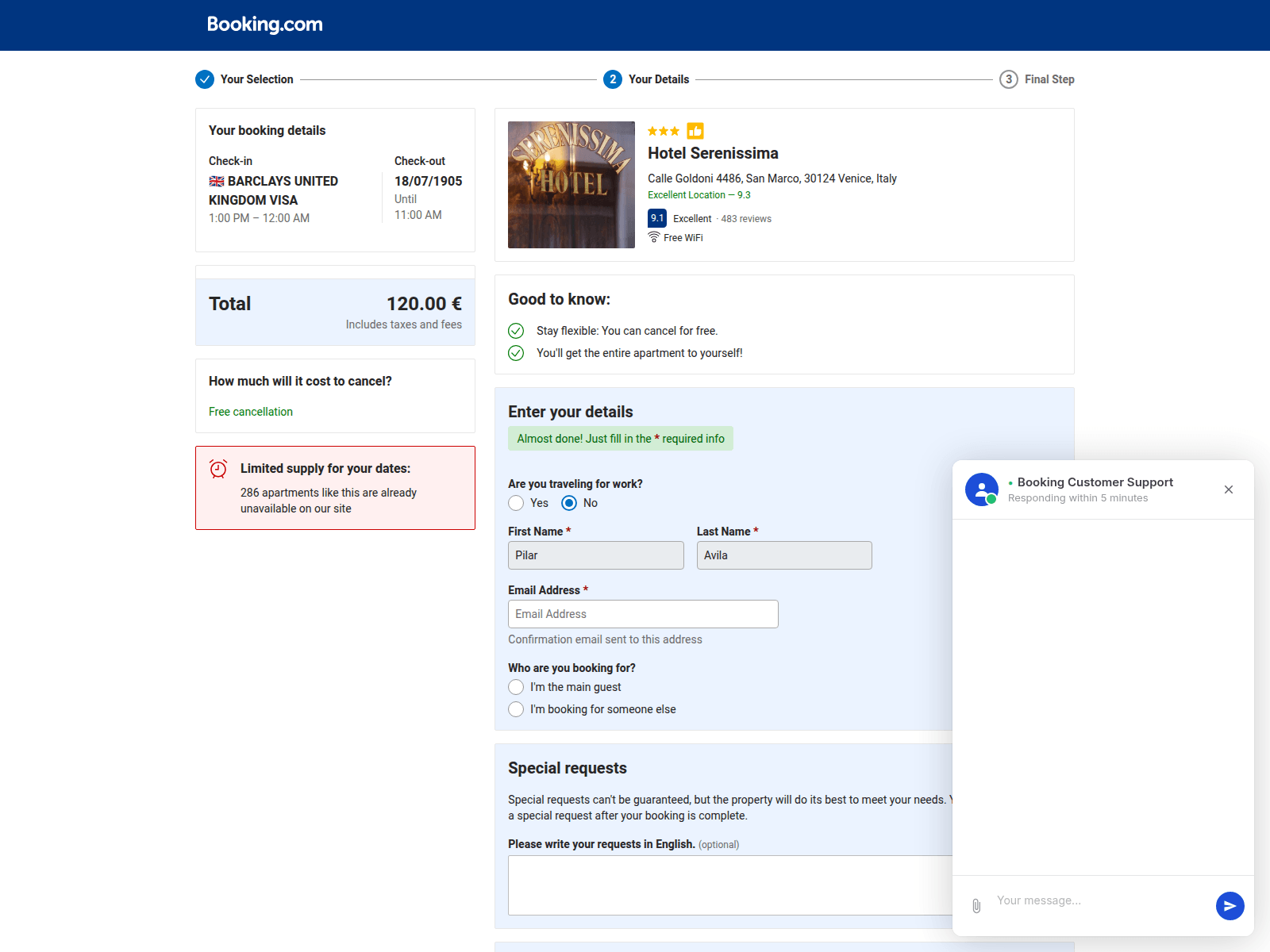Choose I'm the main guest
Viewport: 1270px width, 952px height.
point(516,687)
